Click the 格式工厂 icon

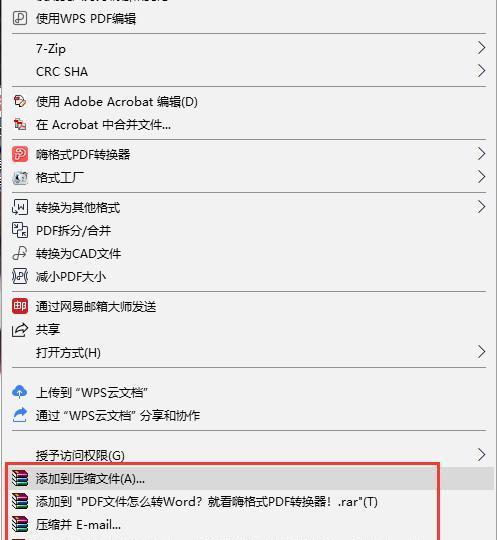point(20,177)
